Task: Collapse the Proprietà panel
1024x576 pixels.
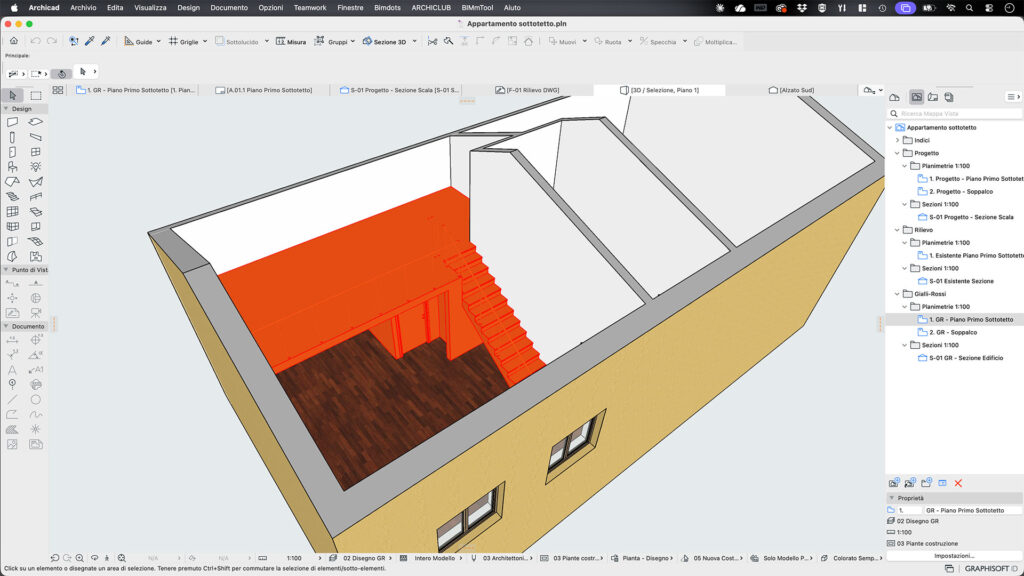Action: point(891,498)
